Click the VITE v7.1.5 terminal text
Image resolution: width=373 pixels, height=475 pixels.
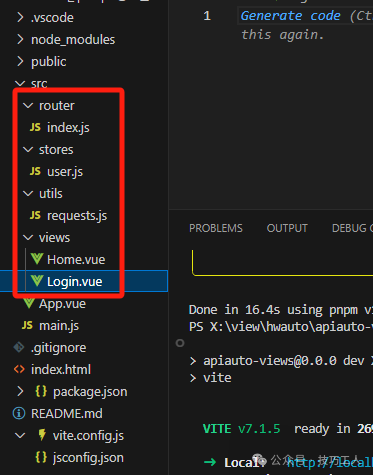click(242, 428)
